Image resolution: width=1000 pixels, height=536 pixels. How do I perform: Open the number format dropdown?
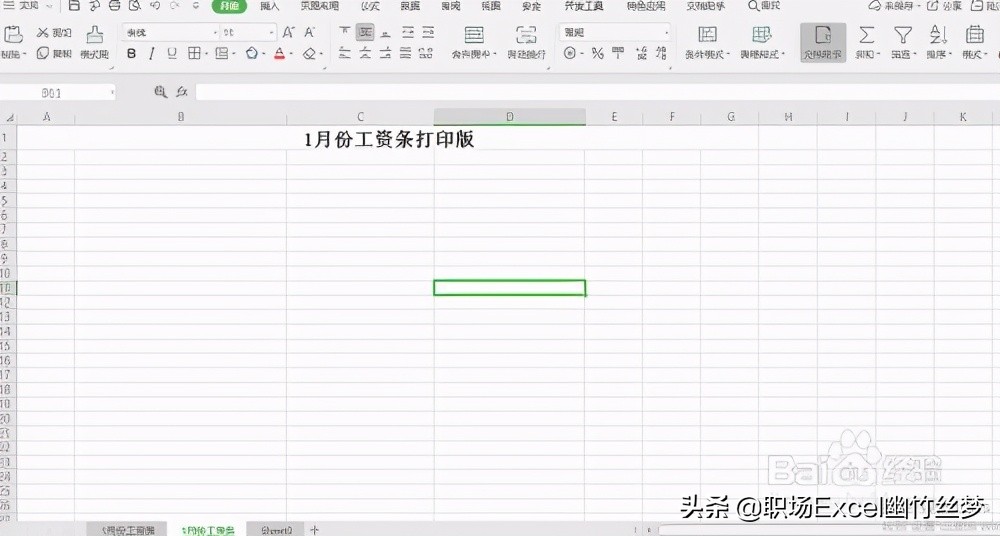coord(666,33)
